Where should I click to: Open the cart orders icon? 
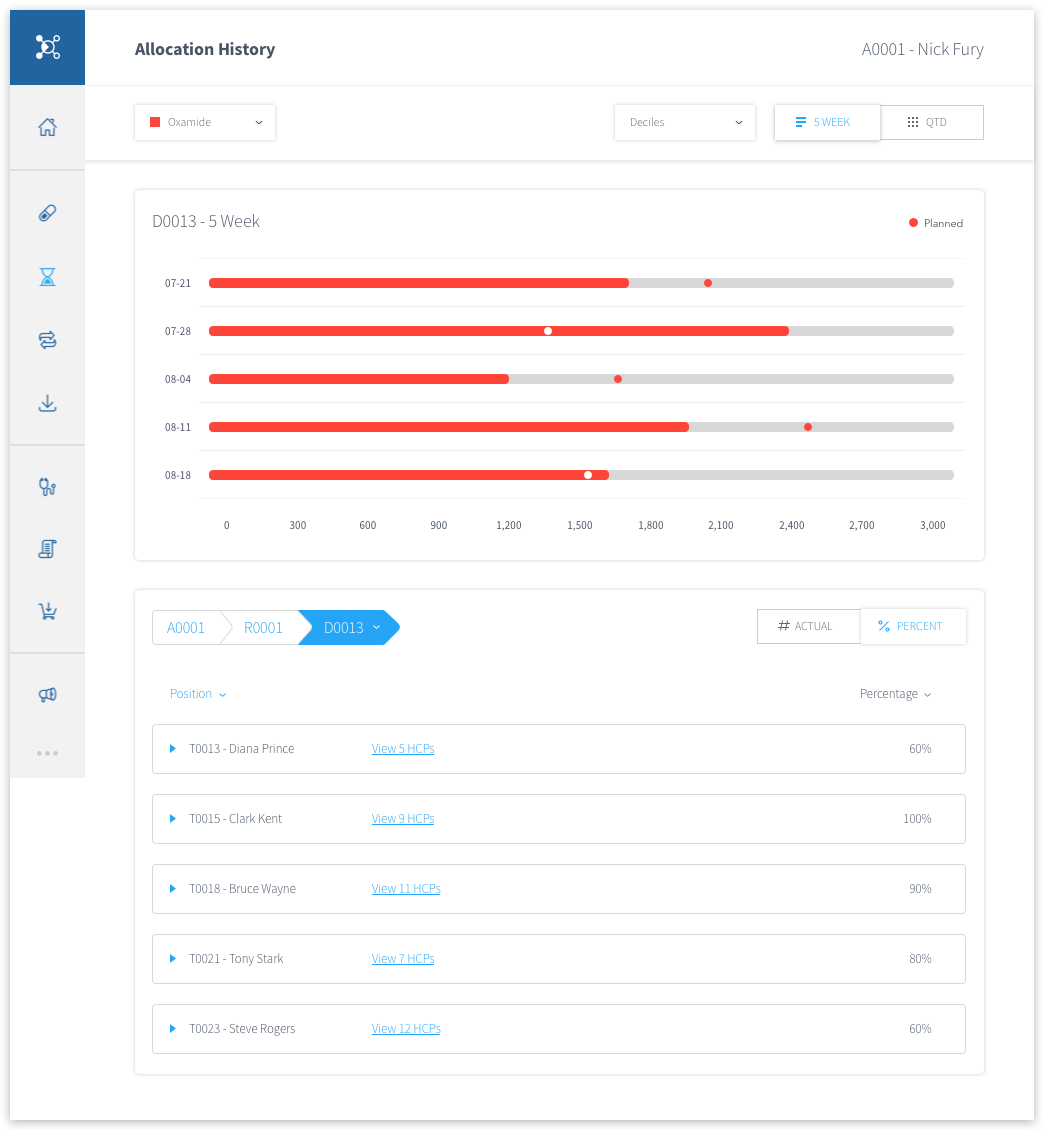(x=48, y=611)
